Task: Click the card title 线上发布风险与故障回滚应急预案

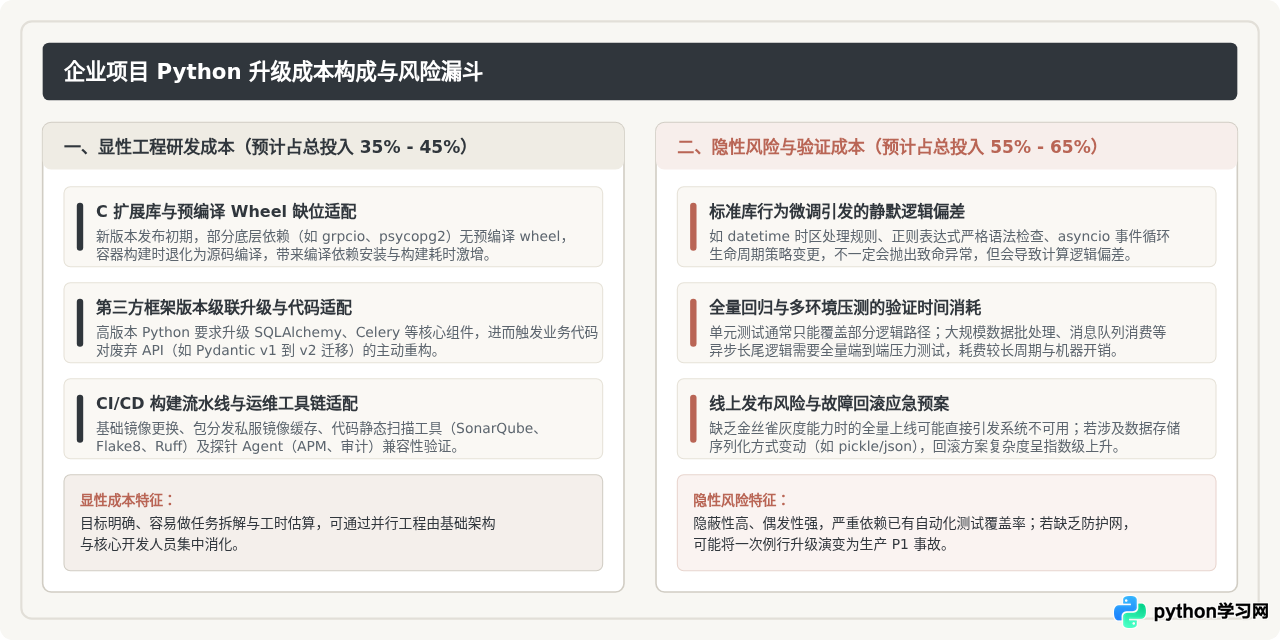Action: (830, 404)
